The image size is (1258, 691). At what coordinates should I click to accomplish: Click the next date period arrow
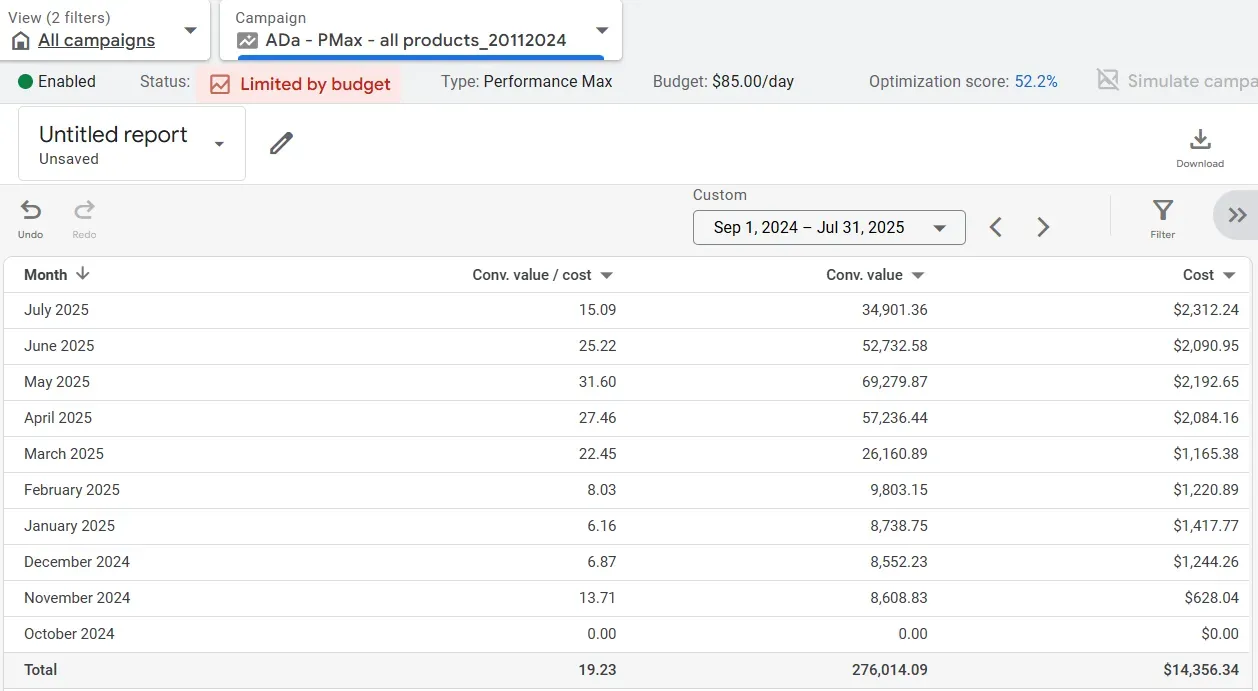pyautogui.click(x=1043, y=227)
